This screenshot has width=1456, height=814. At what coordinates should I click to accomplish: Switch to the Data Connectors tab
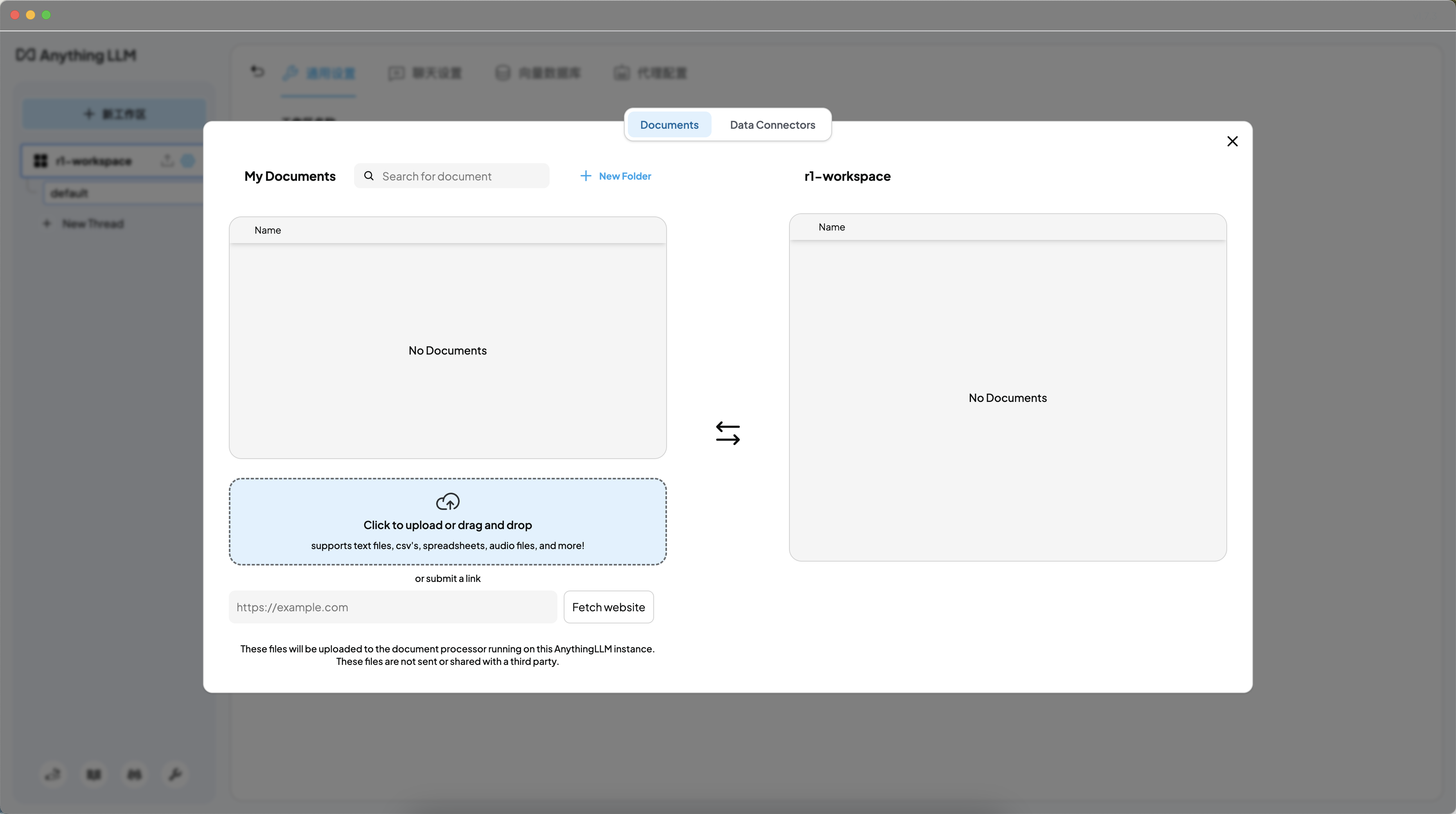point(772,125)
